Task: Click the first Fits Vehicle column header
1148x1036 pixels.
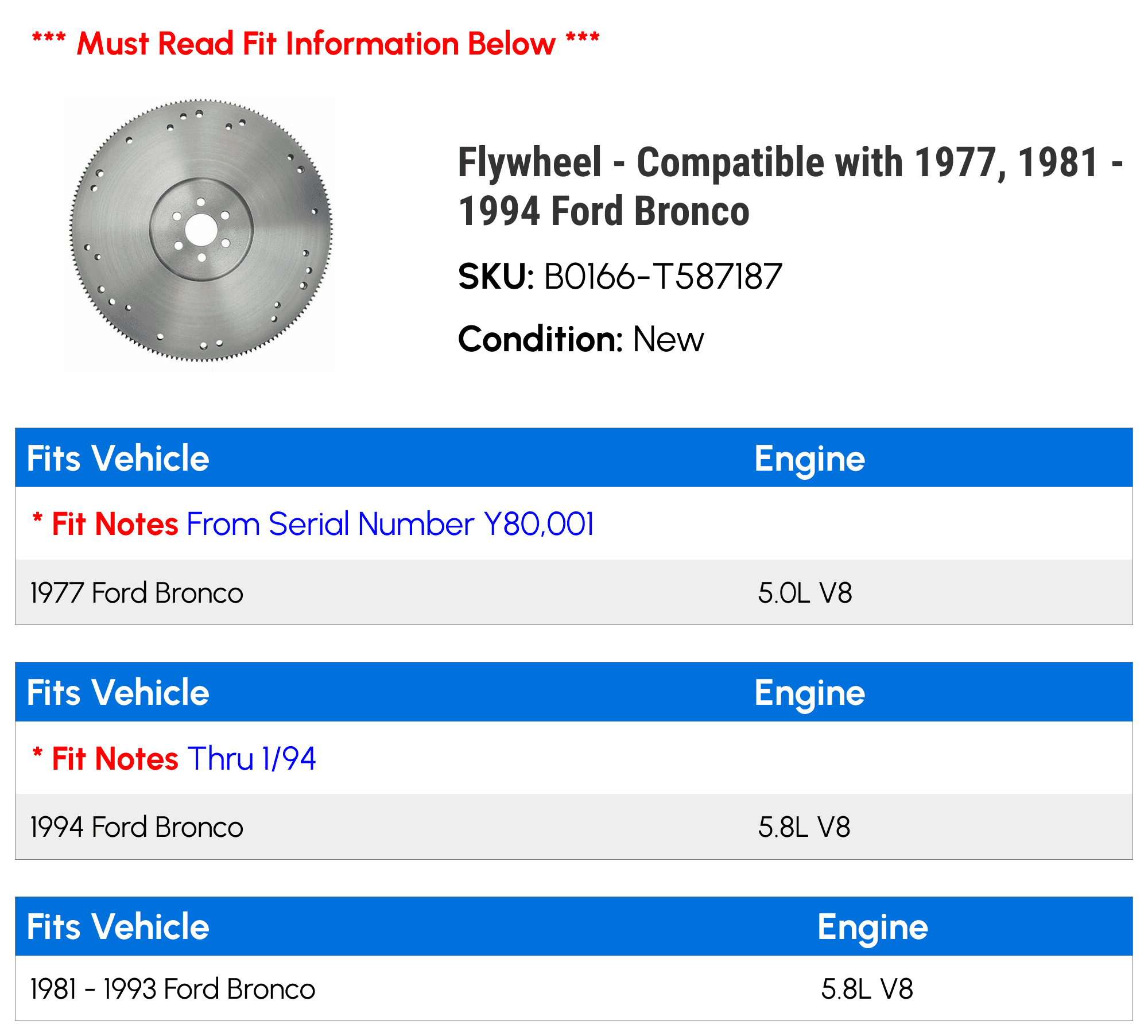Action: [118, 458]
